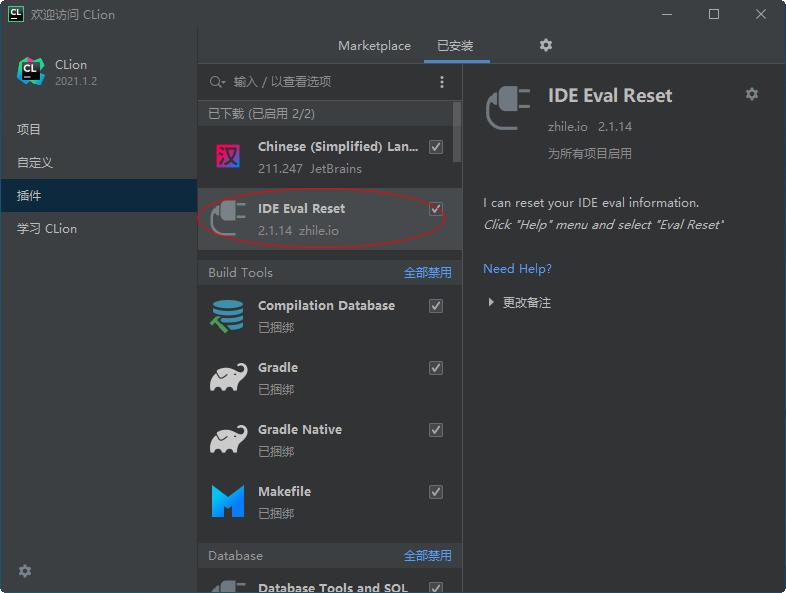The height and width of the screenshot is (593, 786).
Task: Uncheck the Gradle Native plugin checkbox
Action: pyautogui.click(x=436, y=430)
